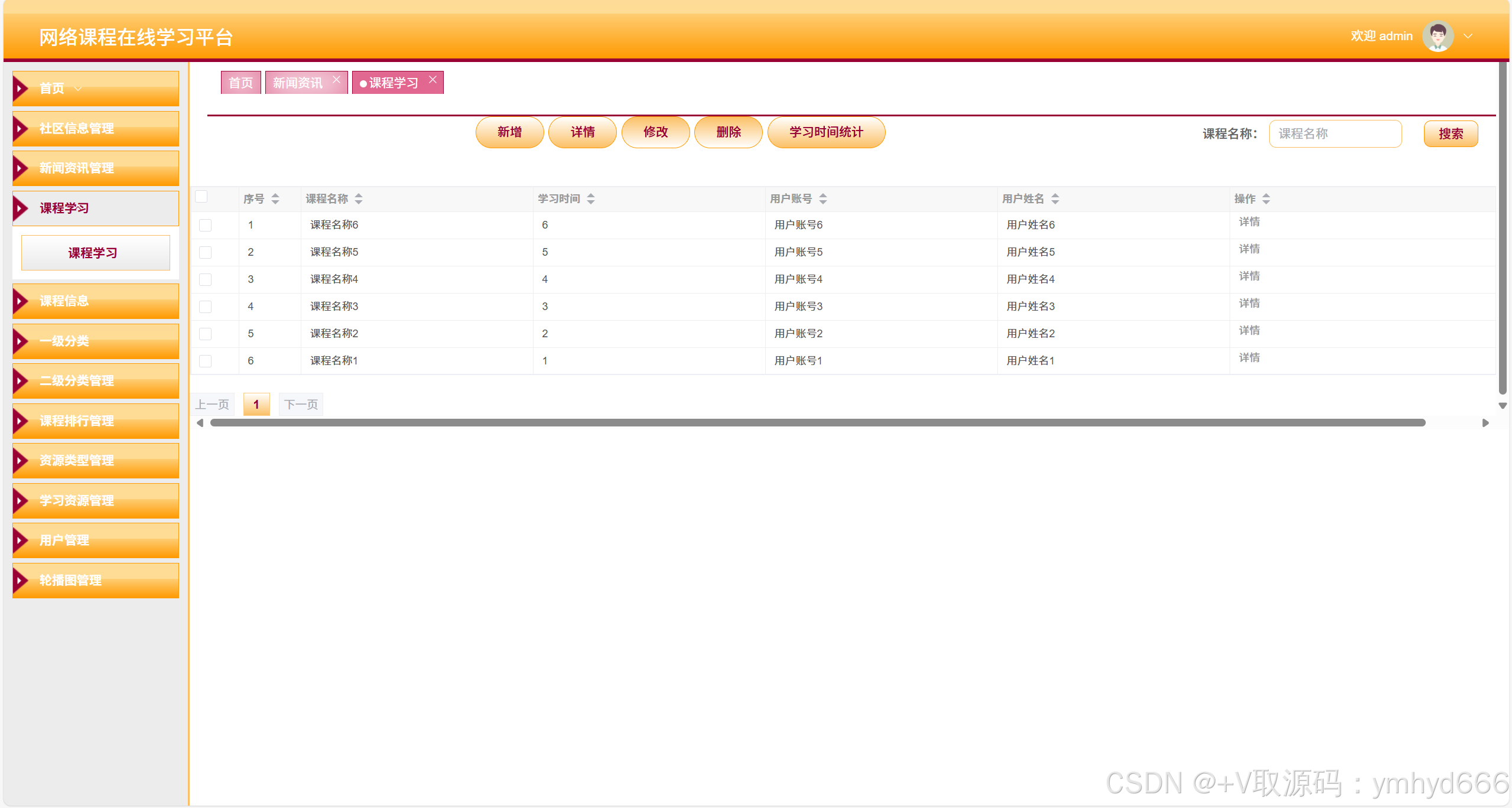
Task: Expand the 首页 sidebar menu chevron
Action: 78,89
